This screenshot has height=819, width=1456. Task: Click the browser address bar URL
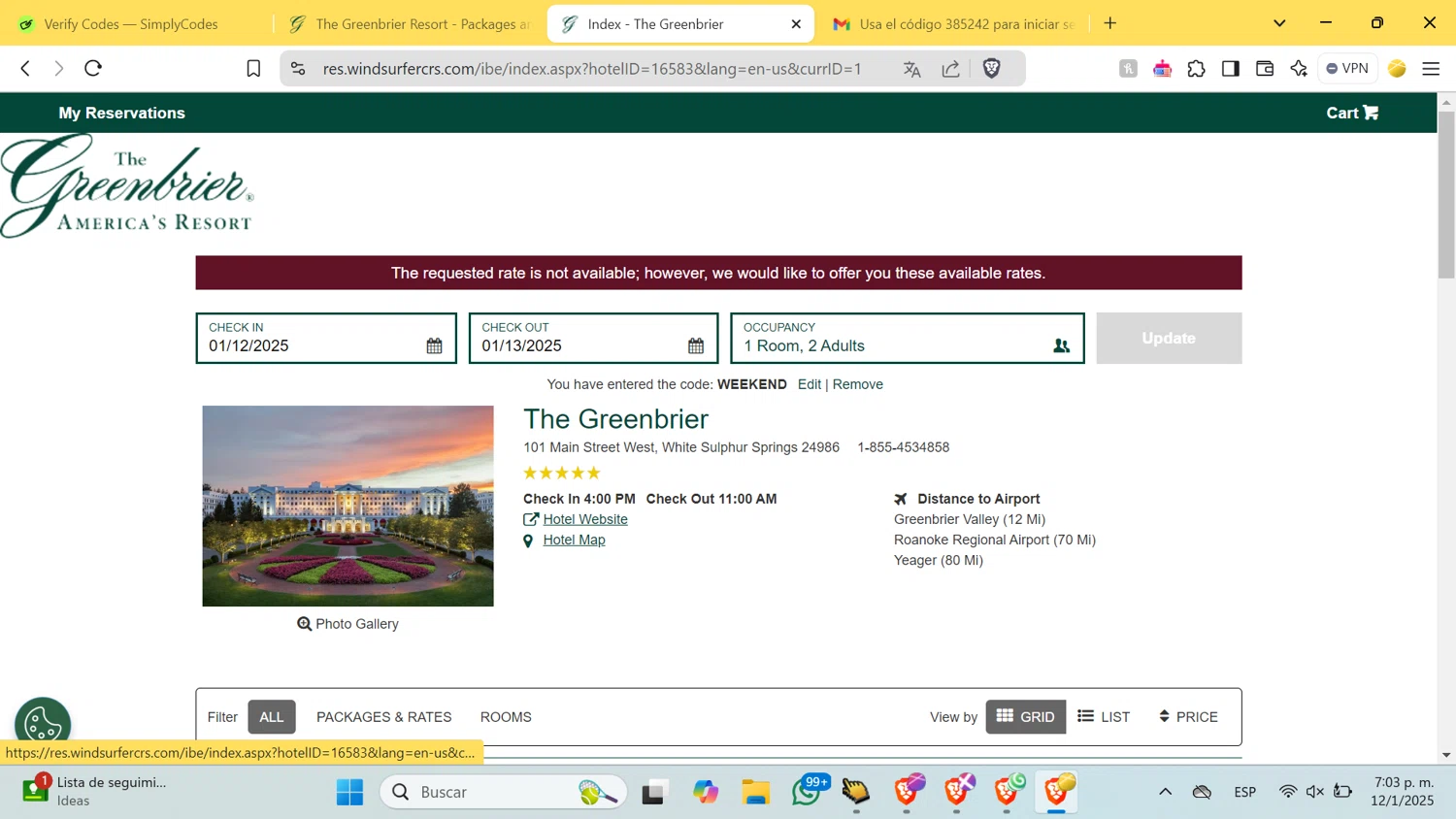(592, 69)
